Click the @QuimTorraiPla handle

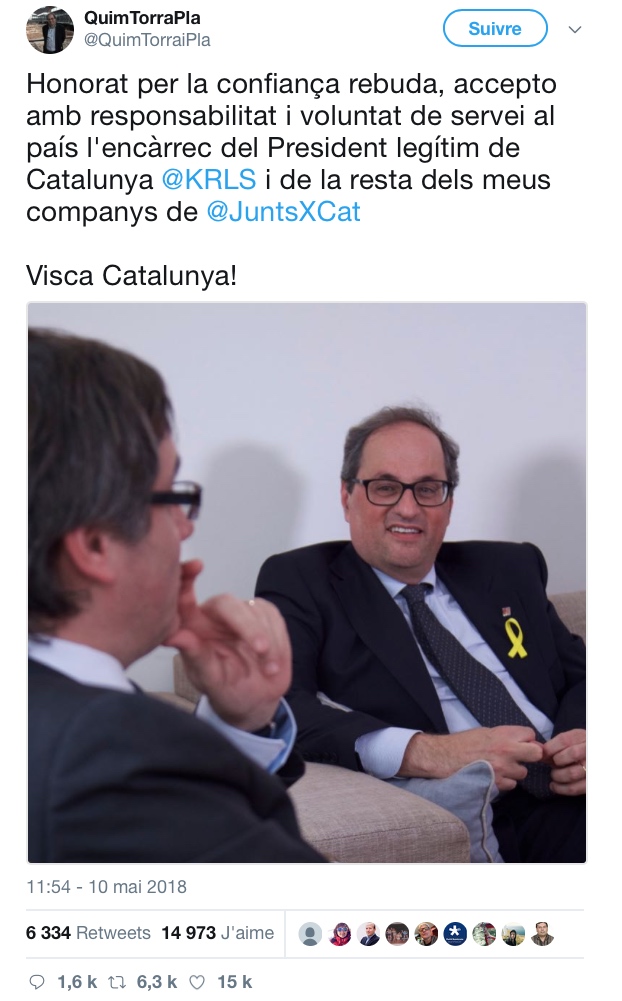147,40
